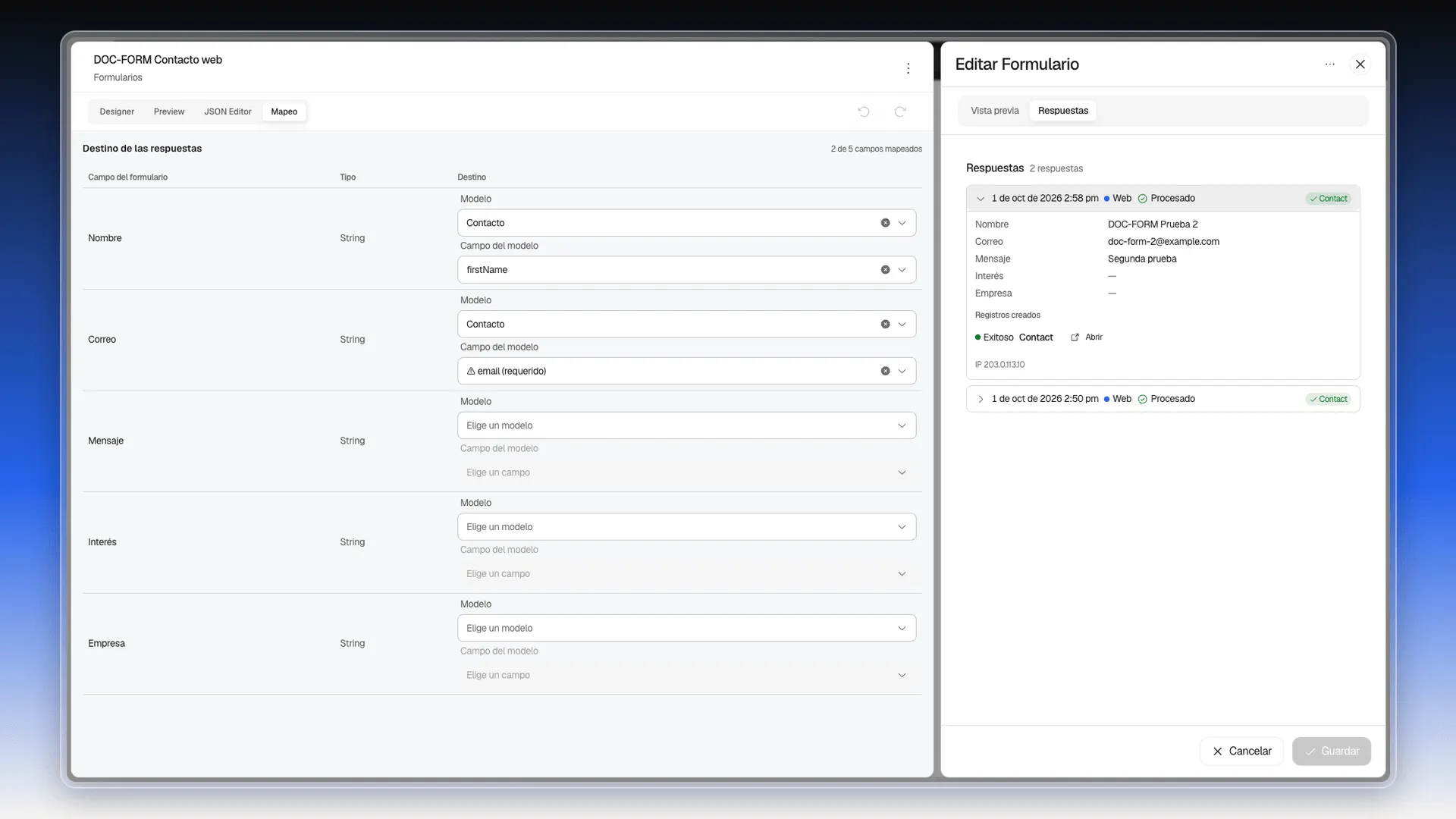Expand the 2:50 pm response row
This screenshot has width=1456, height=819.
[981, 399]
